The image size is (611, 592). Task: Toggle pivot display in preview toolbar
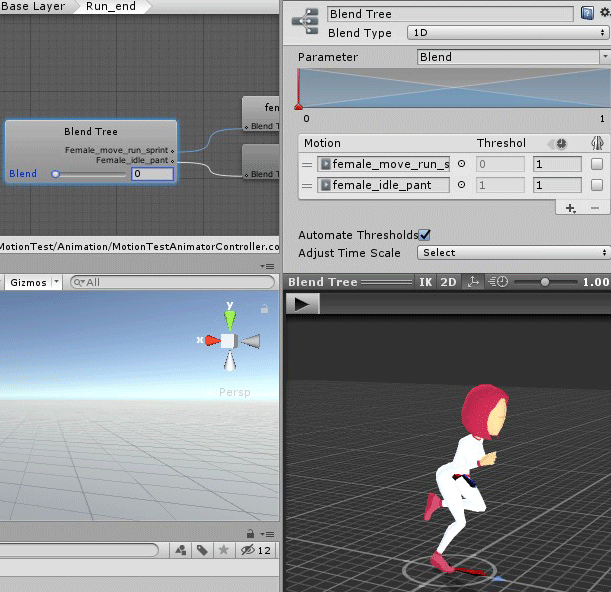coord(475,282)
